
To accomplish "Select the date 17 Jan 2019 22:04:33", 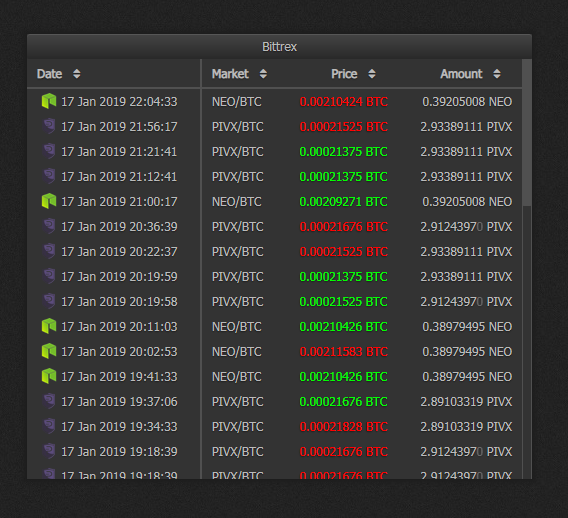I will (119, 102).
